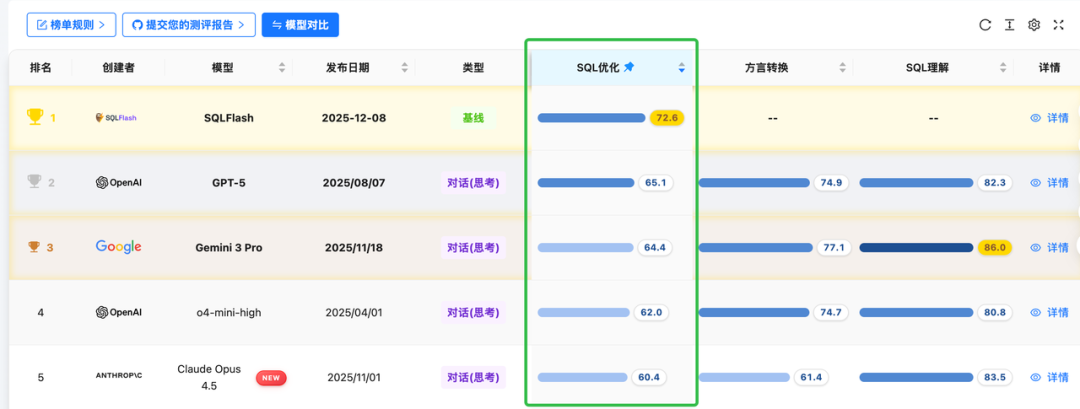The image size is (1080, 409).
Task: Sort by the 模型 column arrows
Action: [282, 67]
